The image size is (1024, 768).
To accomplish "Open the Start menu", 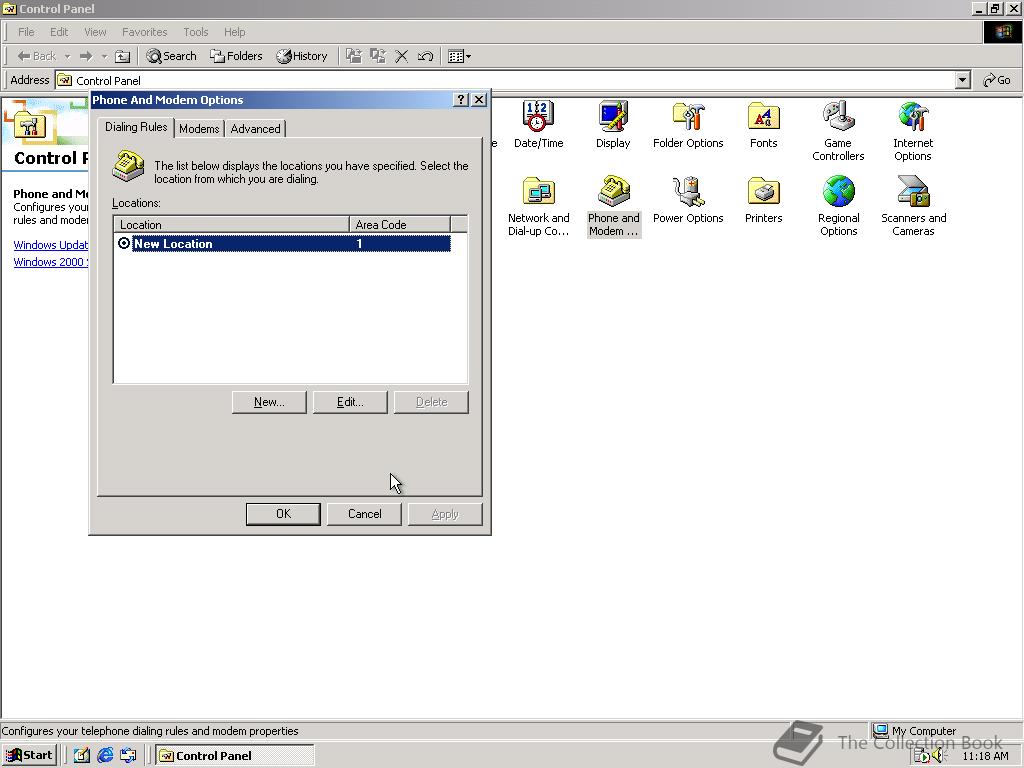I will point(29,756).
